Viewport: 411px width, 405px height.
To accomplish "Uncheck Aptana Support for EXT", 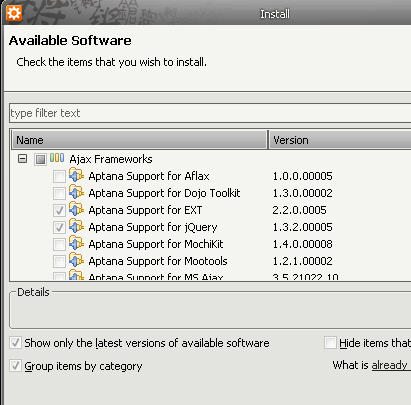I will click(59, 210).
